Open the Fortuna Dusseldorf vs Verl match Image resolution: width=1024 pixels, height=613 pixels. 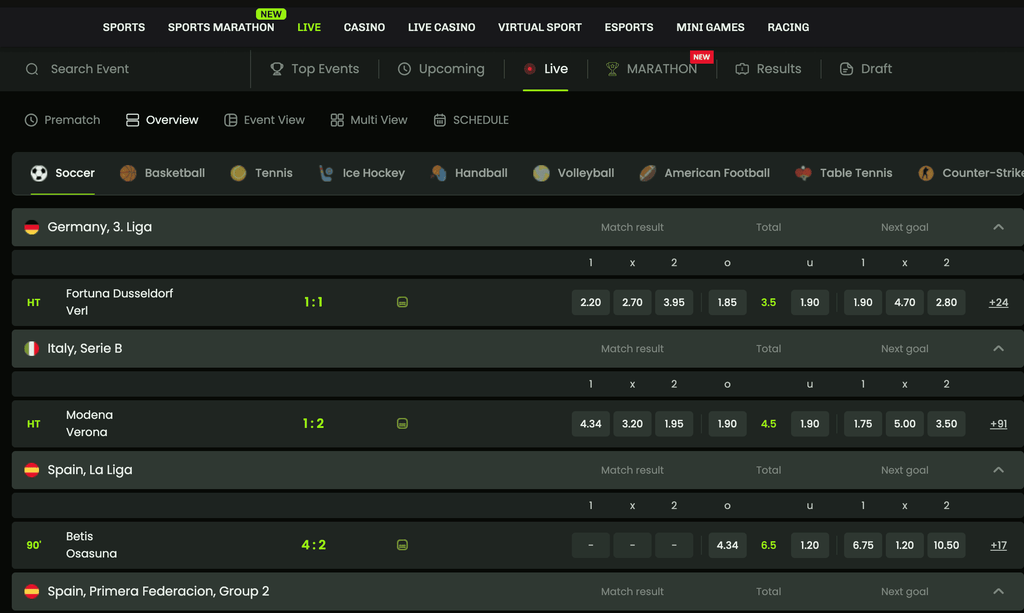(x=120, y=302)
